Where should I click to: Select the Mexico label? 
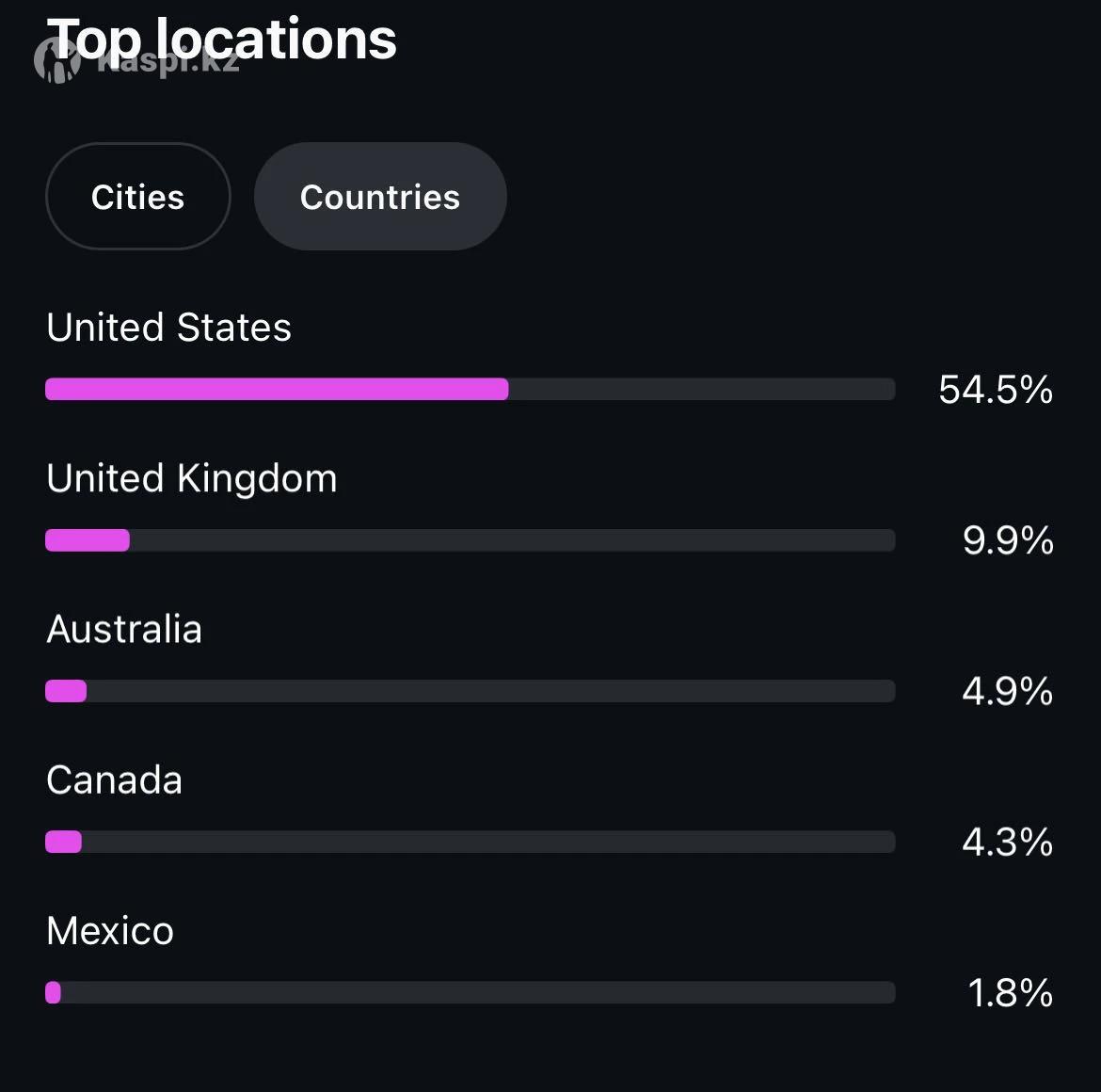tap(110, 931)
